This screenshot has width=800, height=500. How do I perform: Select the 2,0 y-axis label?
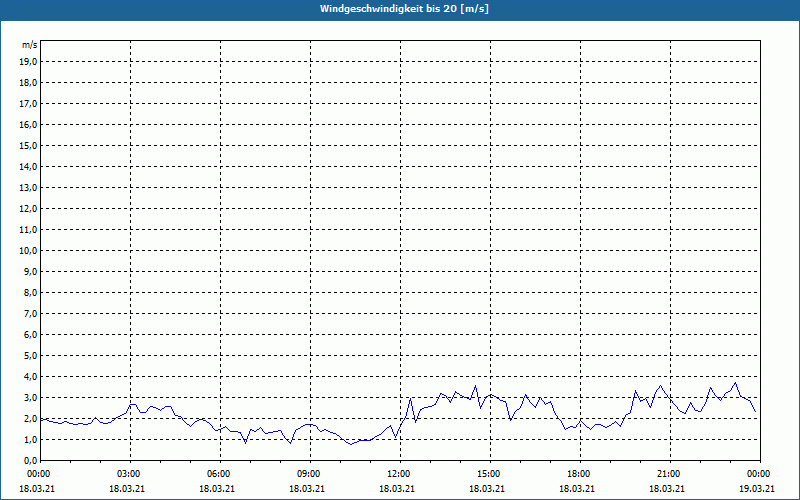tap(31, 418)
